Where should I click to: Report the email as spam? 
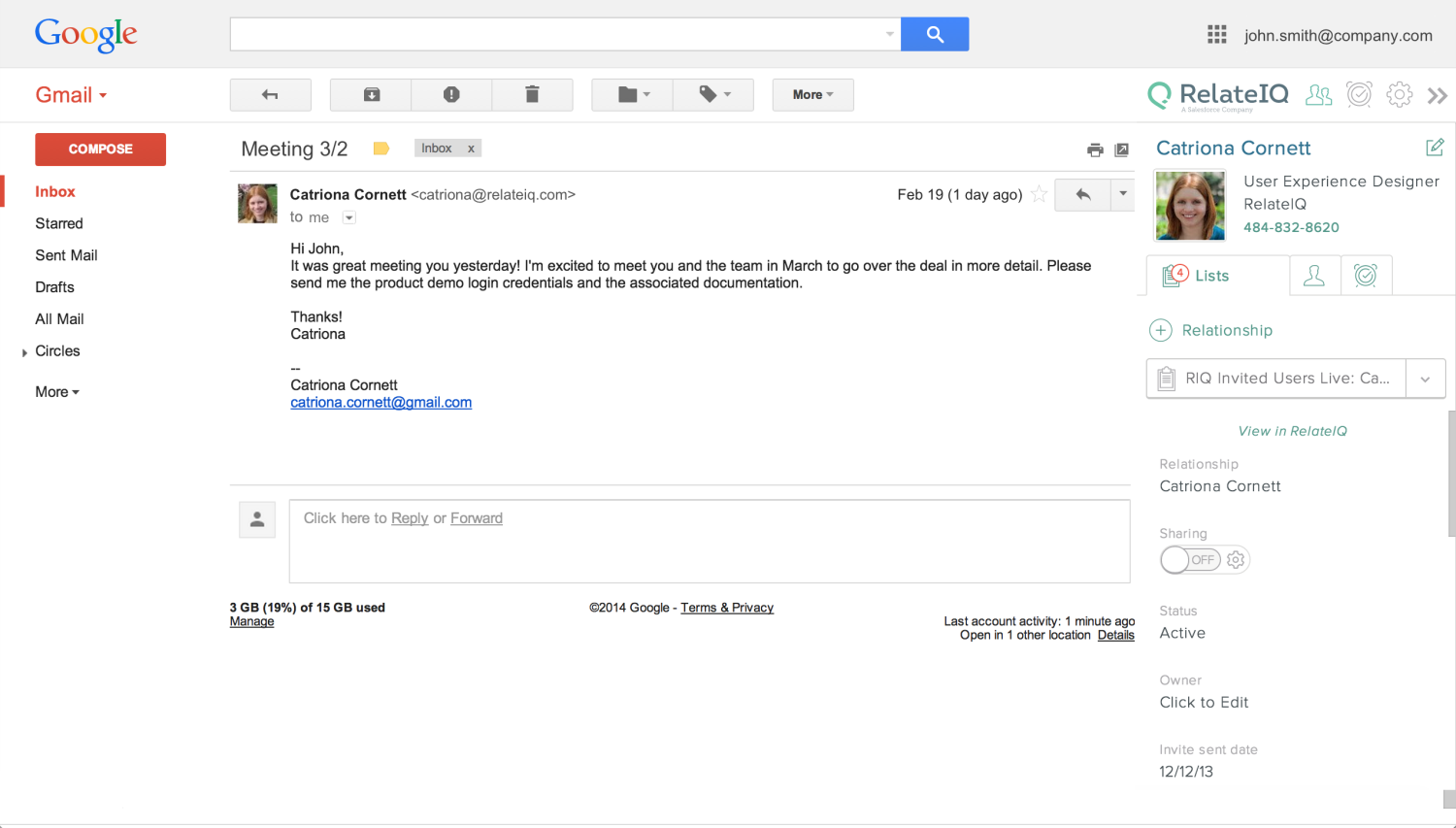click(x=451, y=94)
